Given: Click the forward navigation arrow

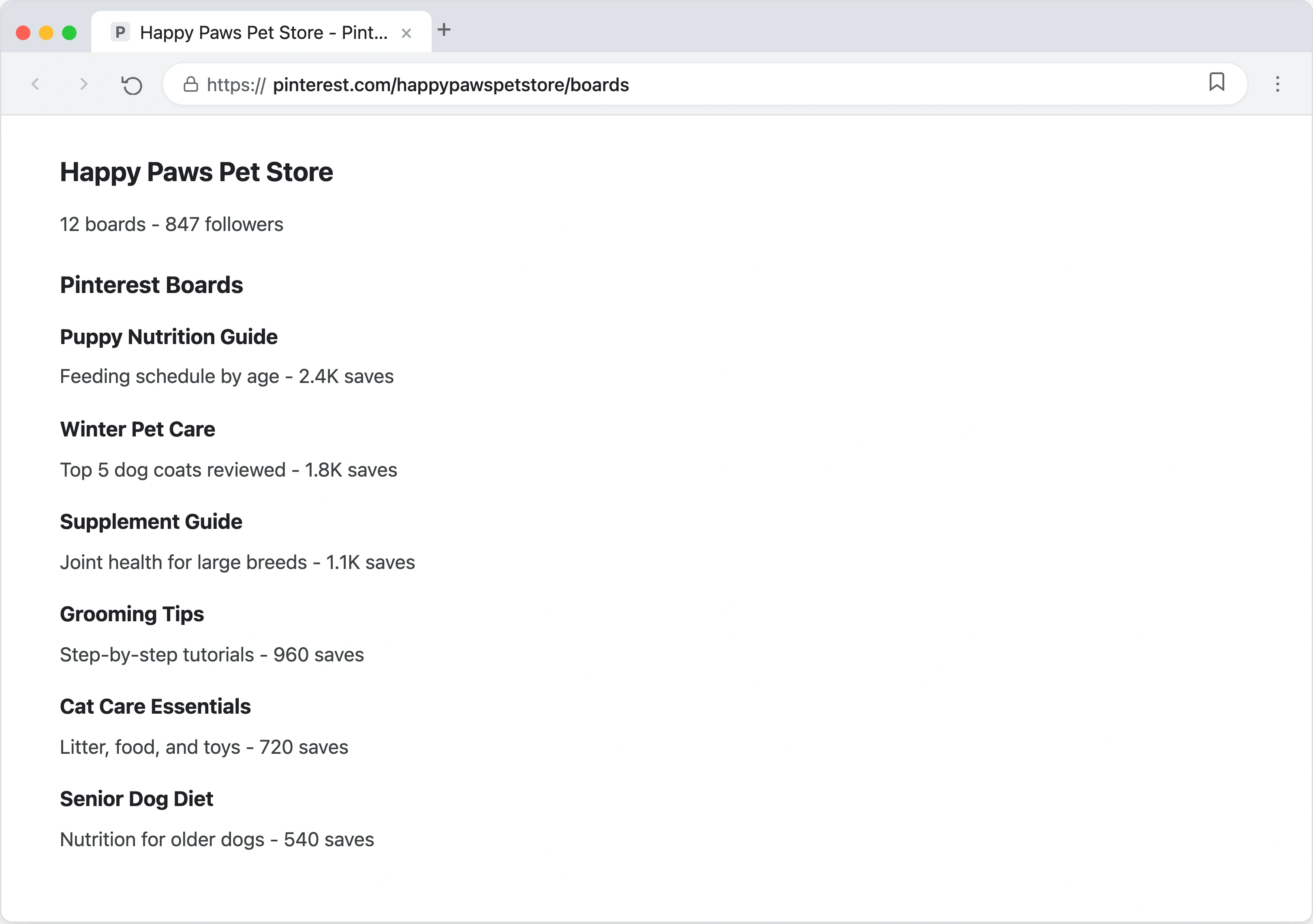Looking at the screenshot, I should point(83,84).
